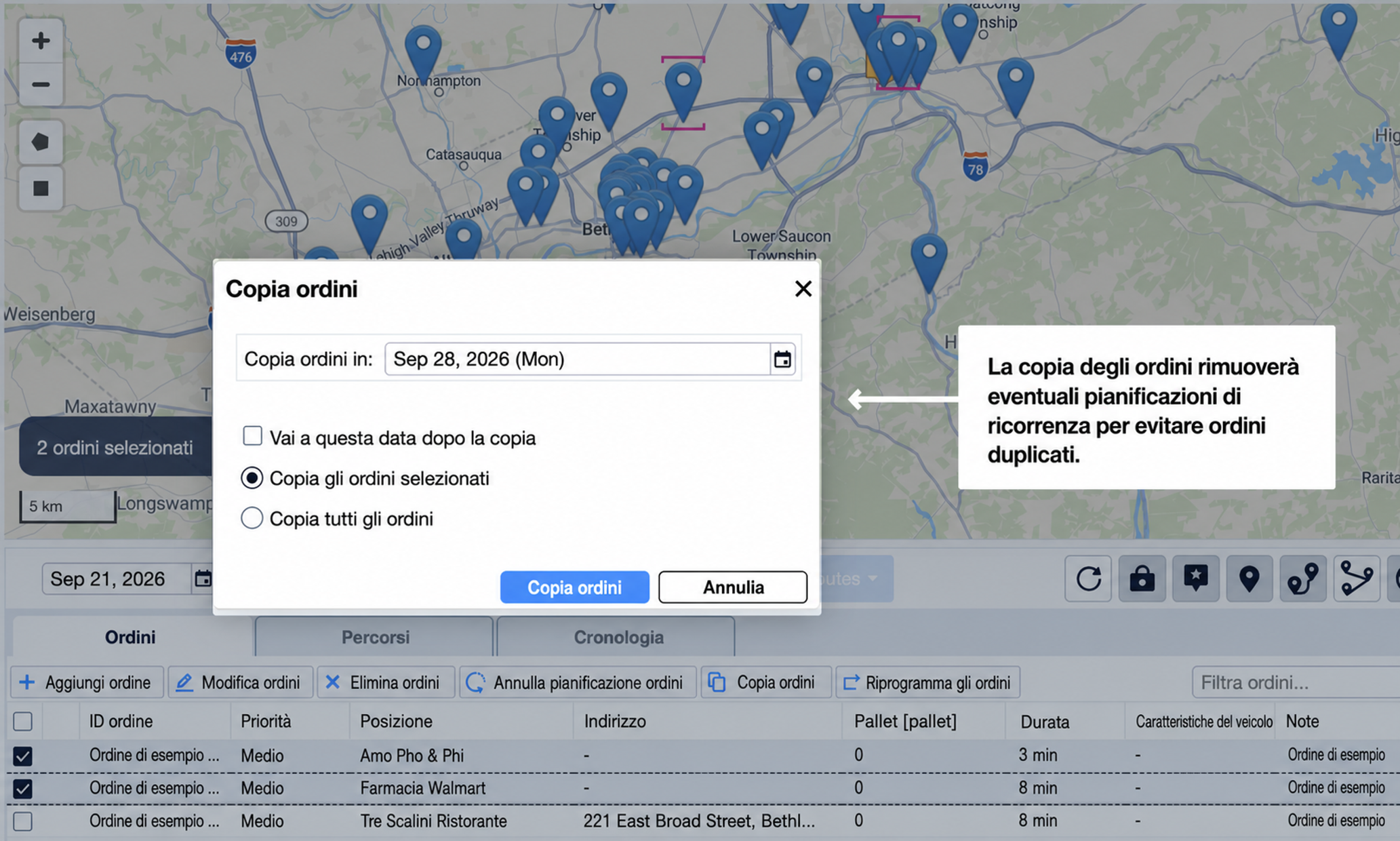Screen dimensions: 1400x841
Task: Enable Vai a questa data dopo la copia
Action: (x=252, y=436)
